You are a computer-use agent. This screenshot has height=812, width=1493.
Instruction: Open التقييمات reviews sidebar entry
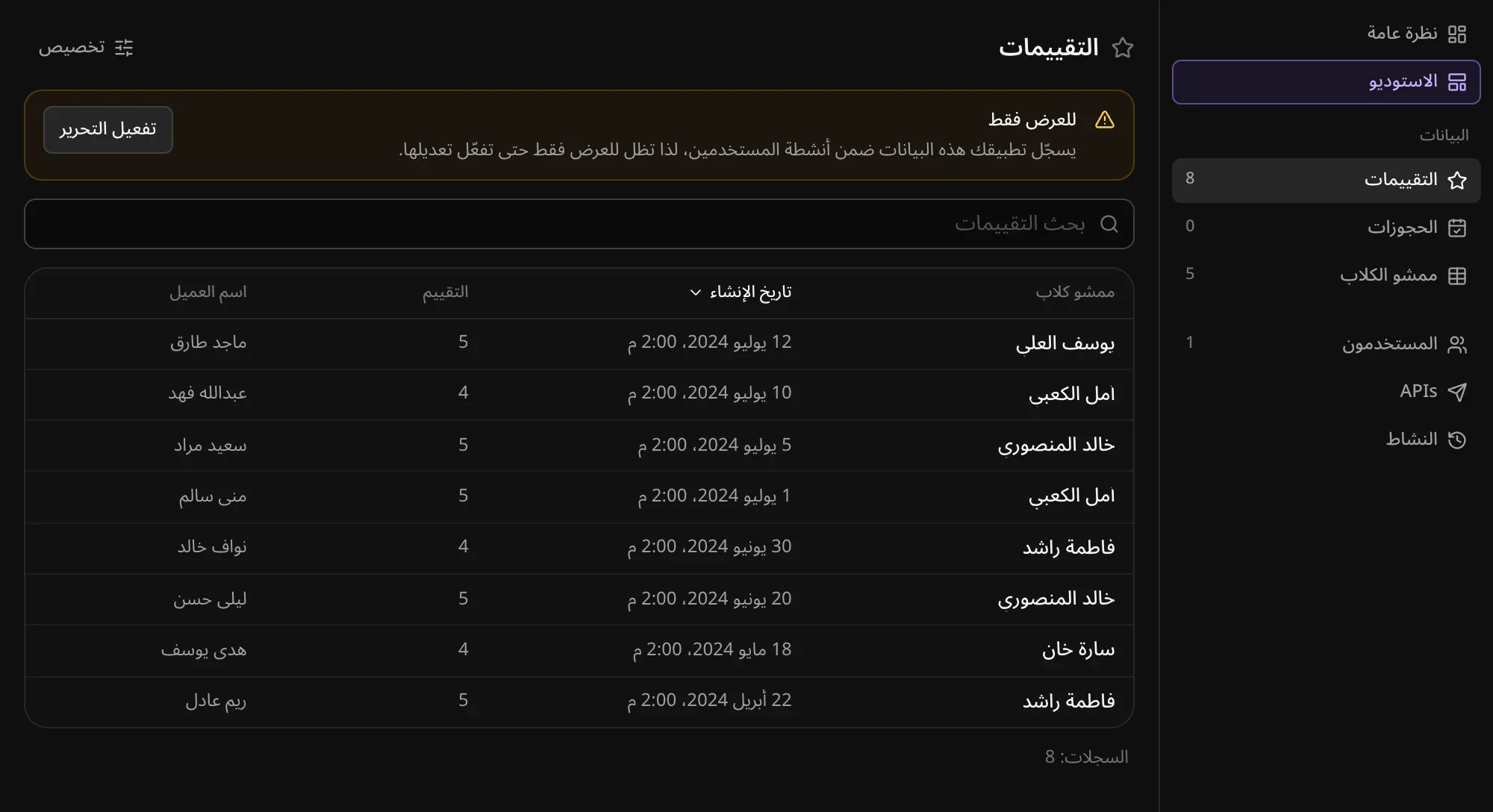1326,180
